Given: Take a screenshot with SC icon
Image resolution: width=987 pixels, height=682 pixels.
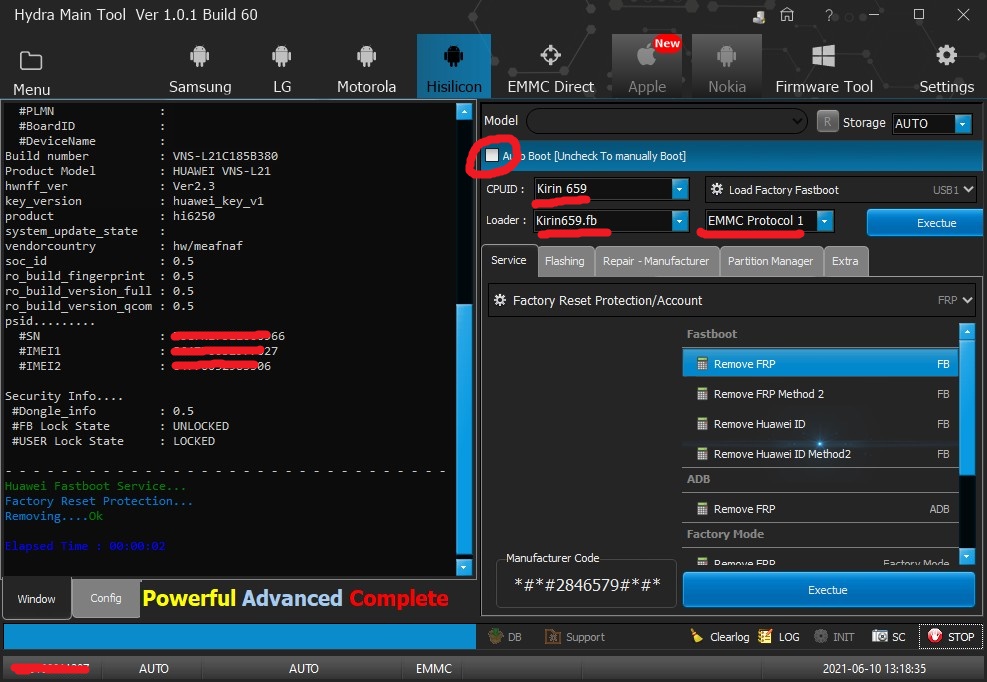Looking at the screenshot, I should tap(879, 636).
